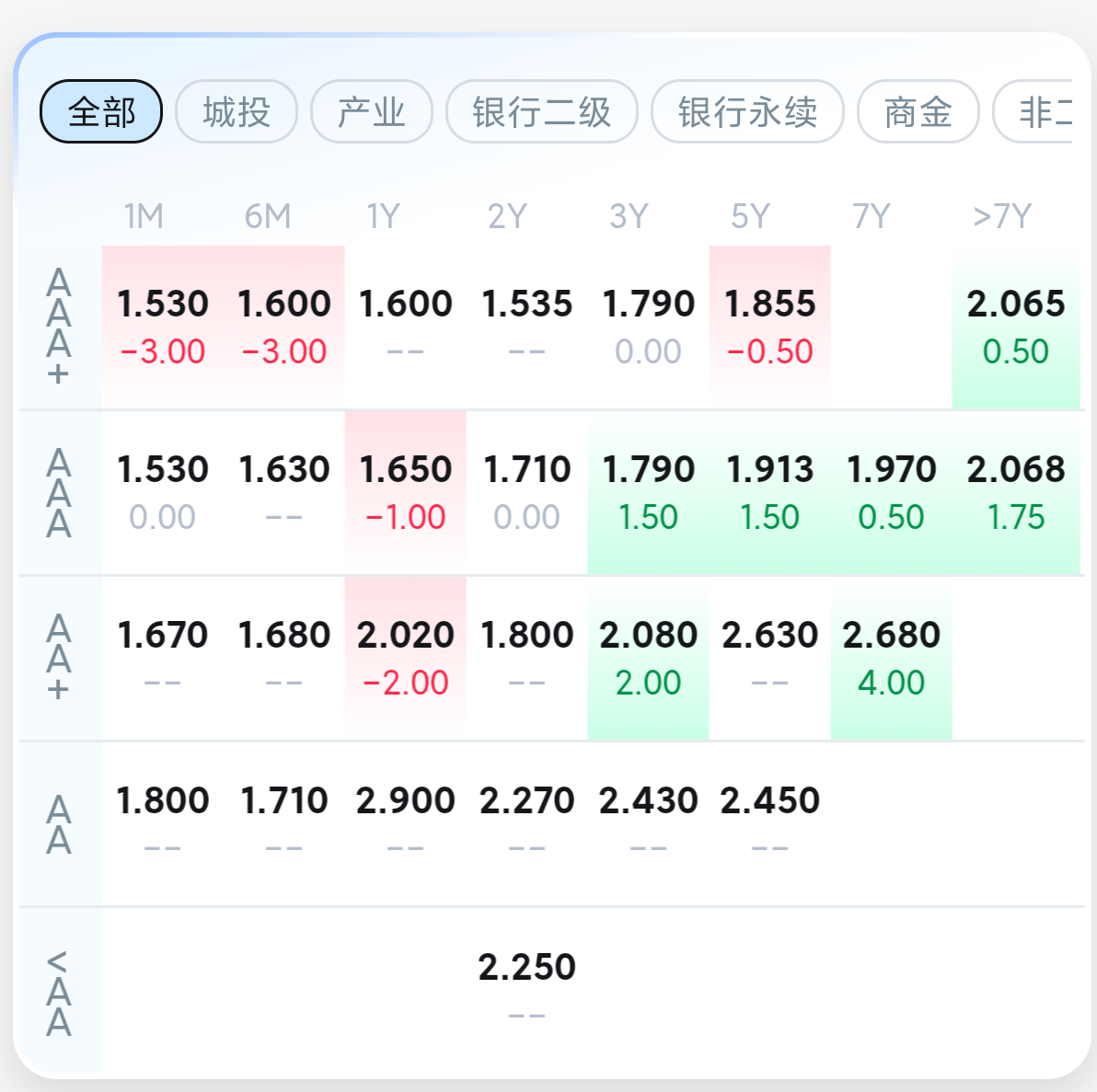Viewport: 1097px width, 1092px height.
Task: Select the AA+ rating row label
Action: (x=59, y=658)
